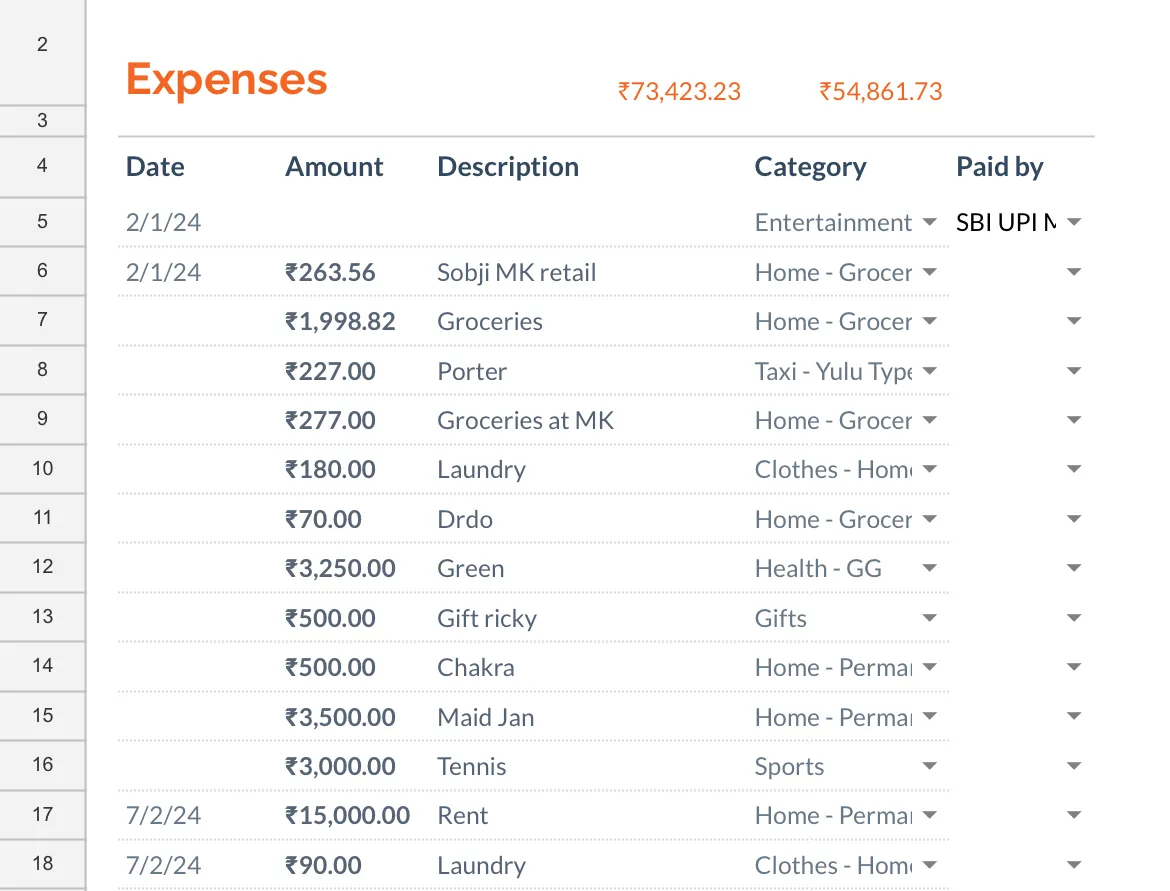Select total cell ₹54,861.73
Image resolution: width=1170 pixels, height=891 pixels.
coord(880,92)
